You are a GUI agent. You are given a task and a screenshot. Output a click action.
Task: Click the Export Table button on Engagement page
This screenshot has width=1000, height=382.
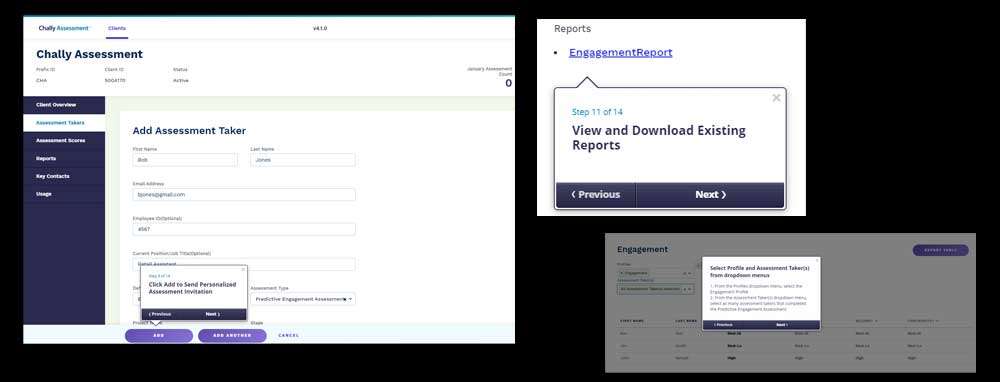coord(941,251)
